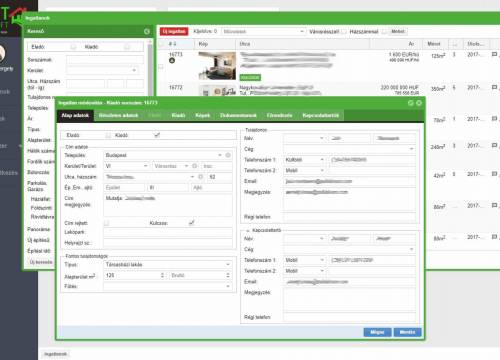This screenshot has height=360, width=500.
Task: Click the Bruttó area spinner arrows
Action: (x=228, y=275)
